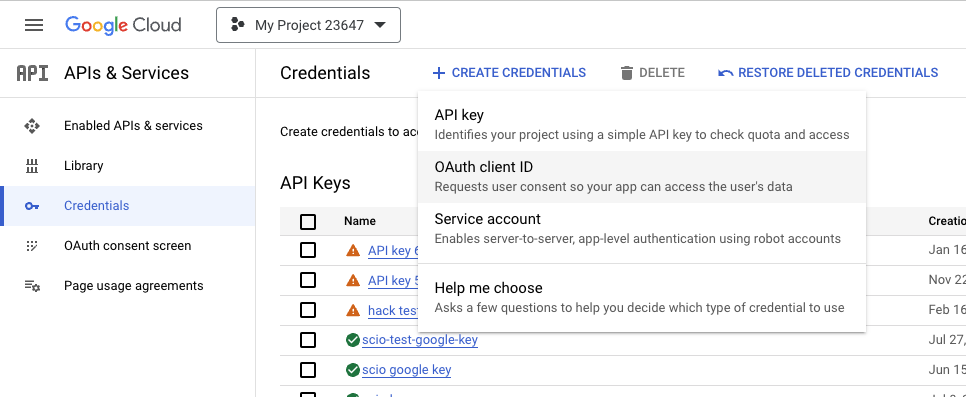Check the box for API key 5 row
966x397 pixels.
[308, 280]
